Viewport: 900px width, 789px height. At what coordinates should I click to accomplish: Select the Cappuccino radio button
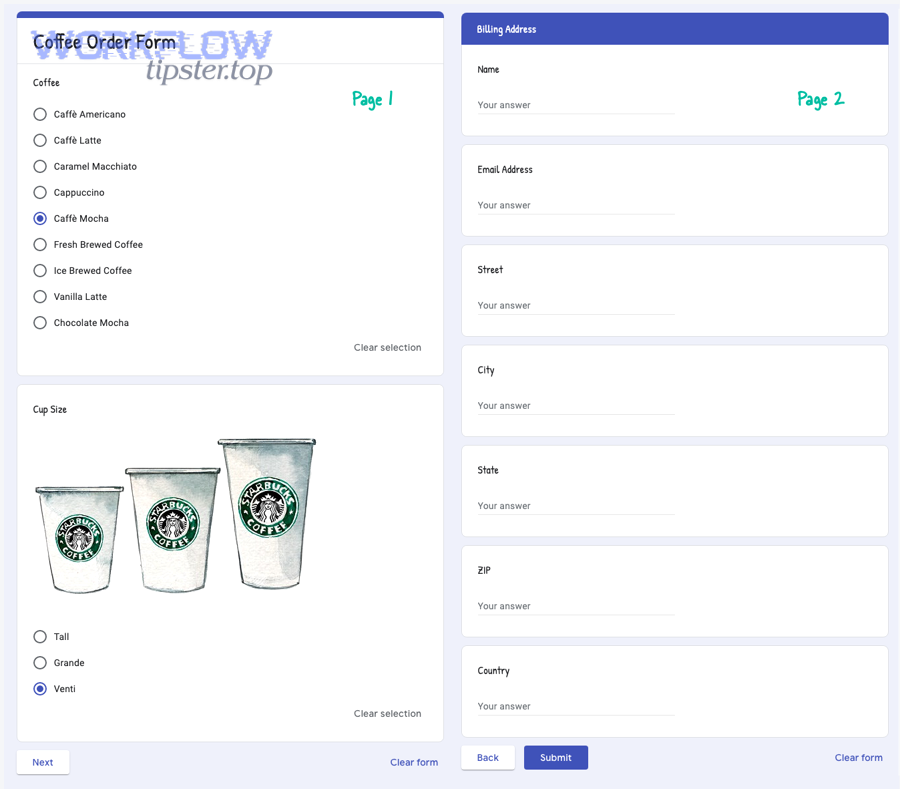point(40,192)
